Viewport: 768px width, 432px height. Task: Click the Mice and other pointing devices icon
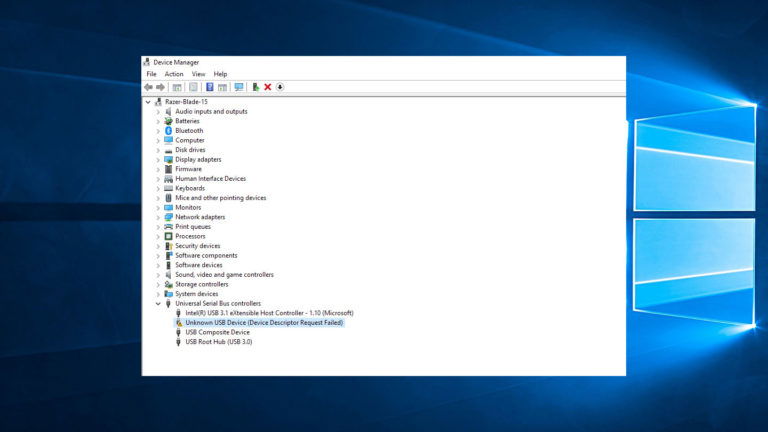(x=168, y=198)
